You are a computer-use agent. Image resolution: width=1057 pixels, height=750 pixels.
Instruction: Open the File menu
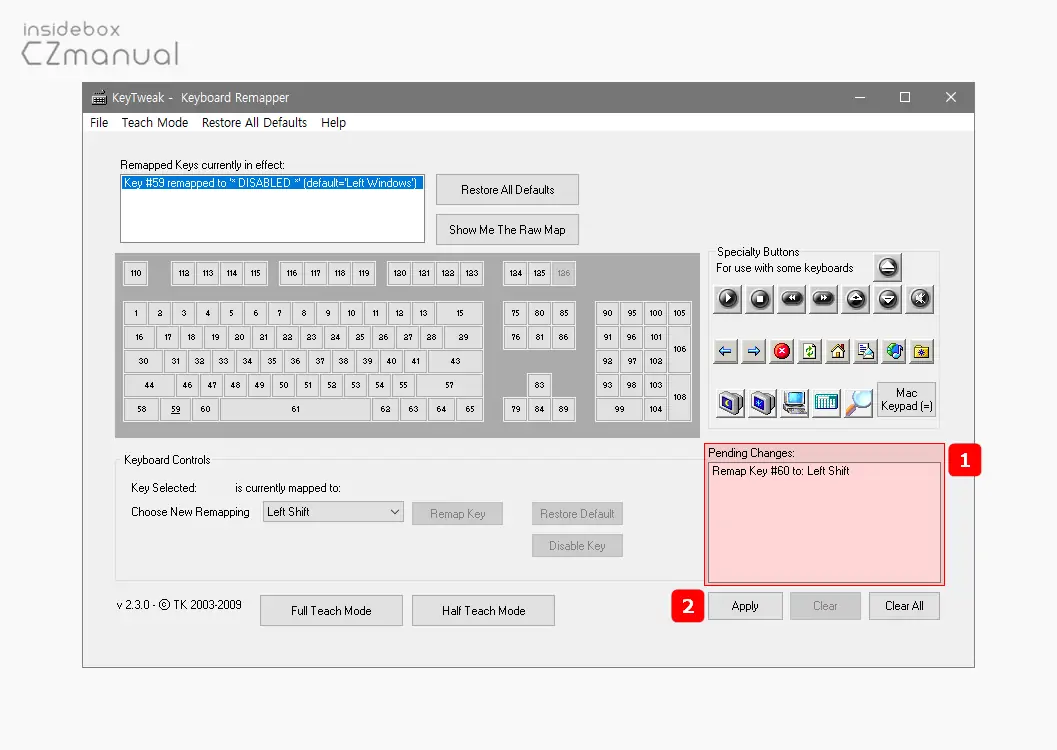[x=99, y=123]
